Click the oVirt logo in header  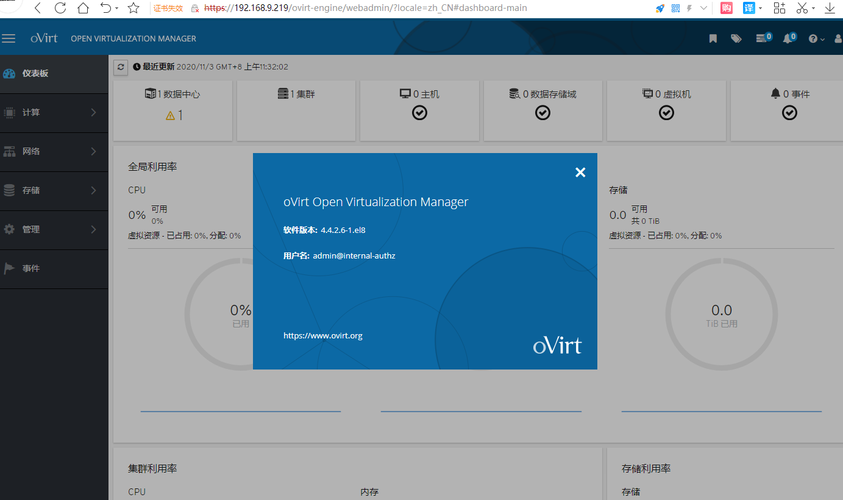(x=44, y=38)
